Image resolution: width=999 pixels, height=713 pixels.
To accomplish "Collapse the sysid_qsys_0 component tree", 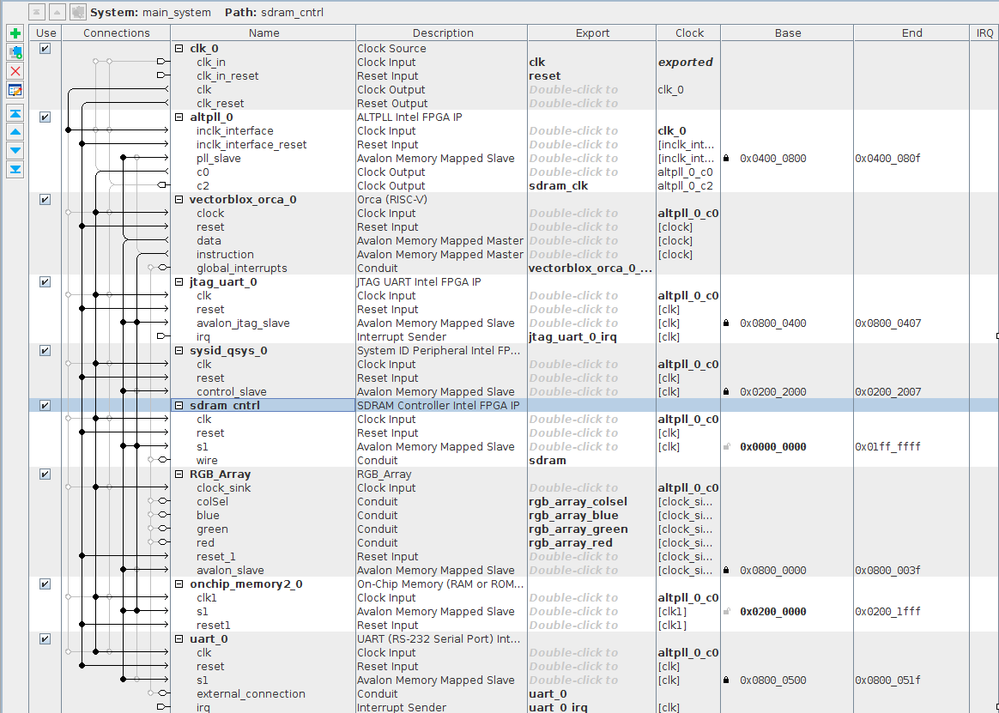I will [x=179, y=350].
